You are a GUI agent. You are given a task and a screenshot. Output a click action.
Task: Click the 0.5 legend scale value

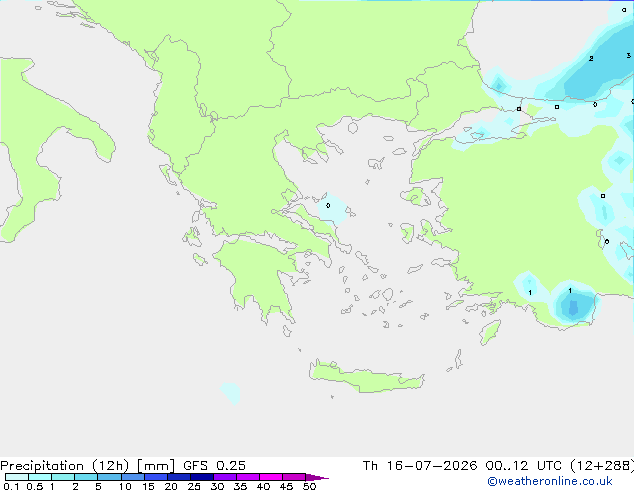[x=35, y=486]
